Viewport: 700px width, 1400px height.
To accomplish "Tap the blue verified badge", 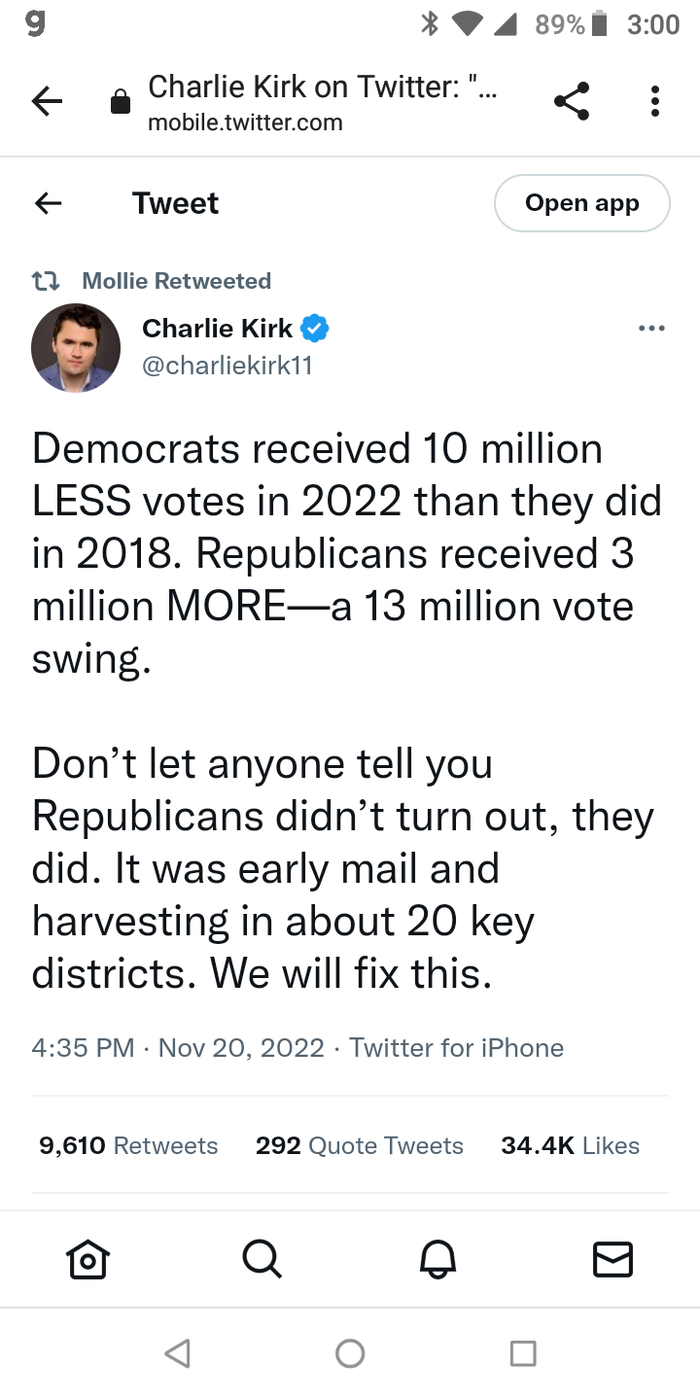I will [316, 328].
